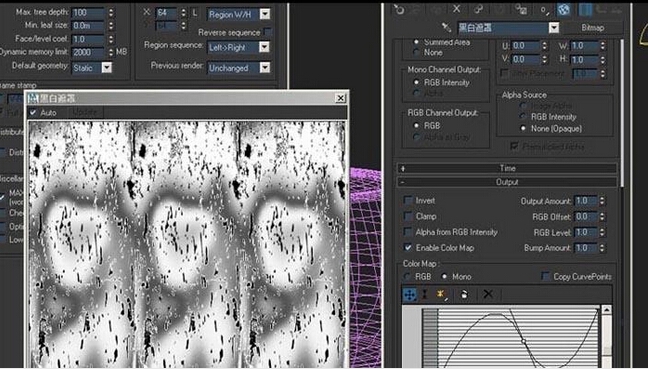
Task: Click the Put to Library icon
Action: 520,8
